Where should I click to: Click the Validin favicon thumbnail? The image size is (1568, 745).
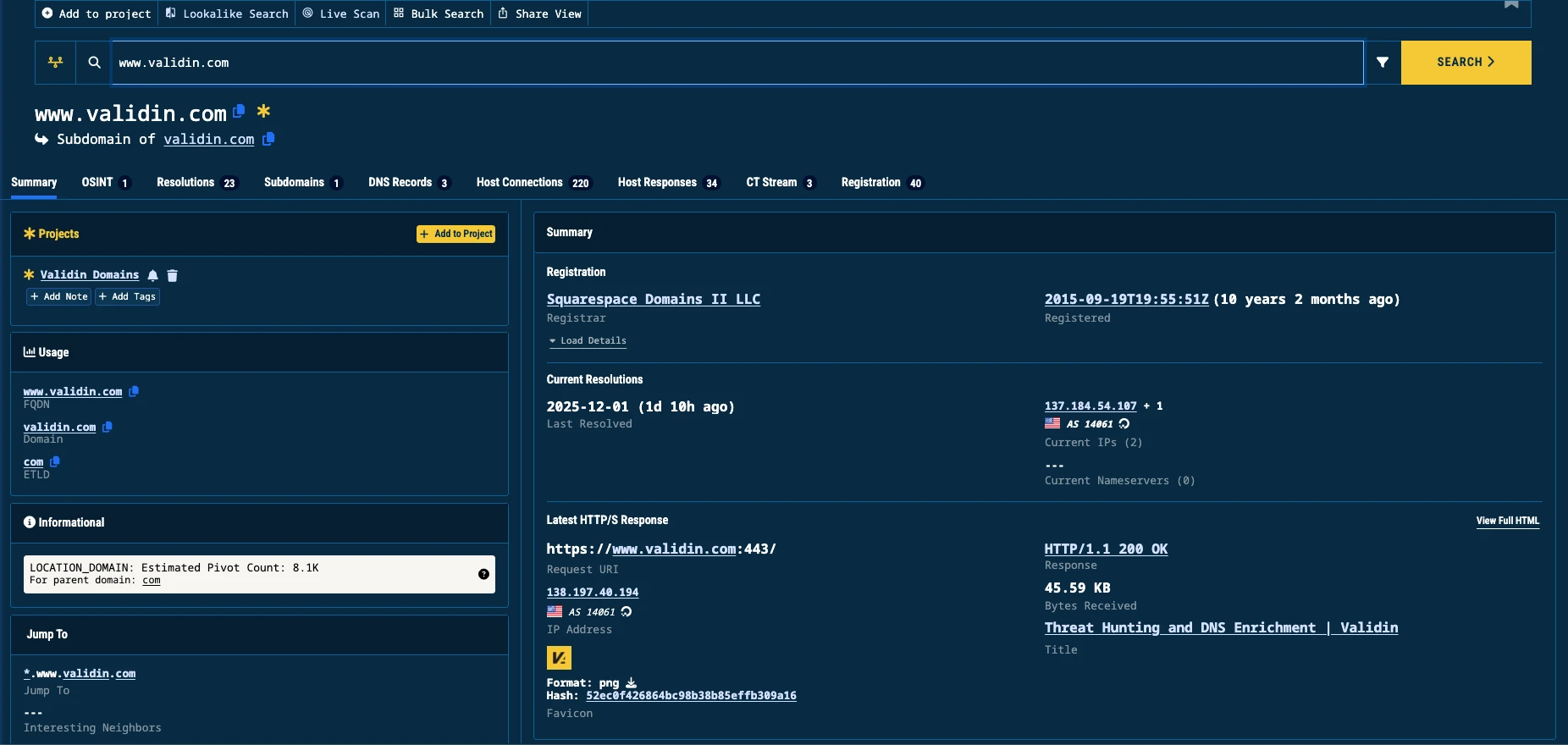click(x=559, y=658)
